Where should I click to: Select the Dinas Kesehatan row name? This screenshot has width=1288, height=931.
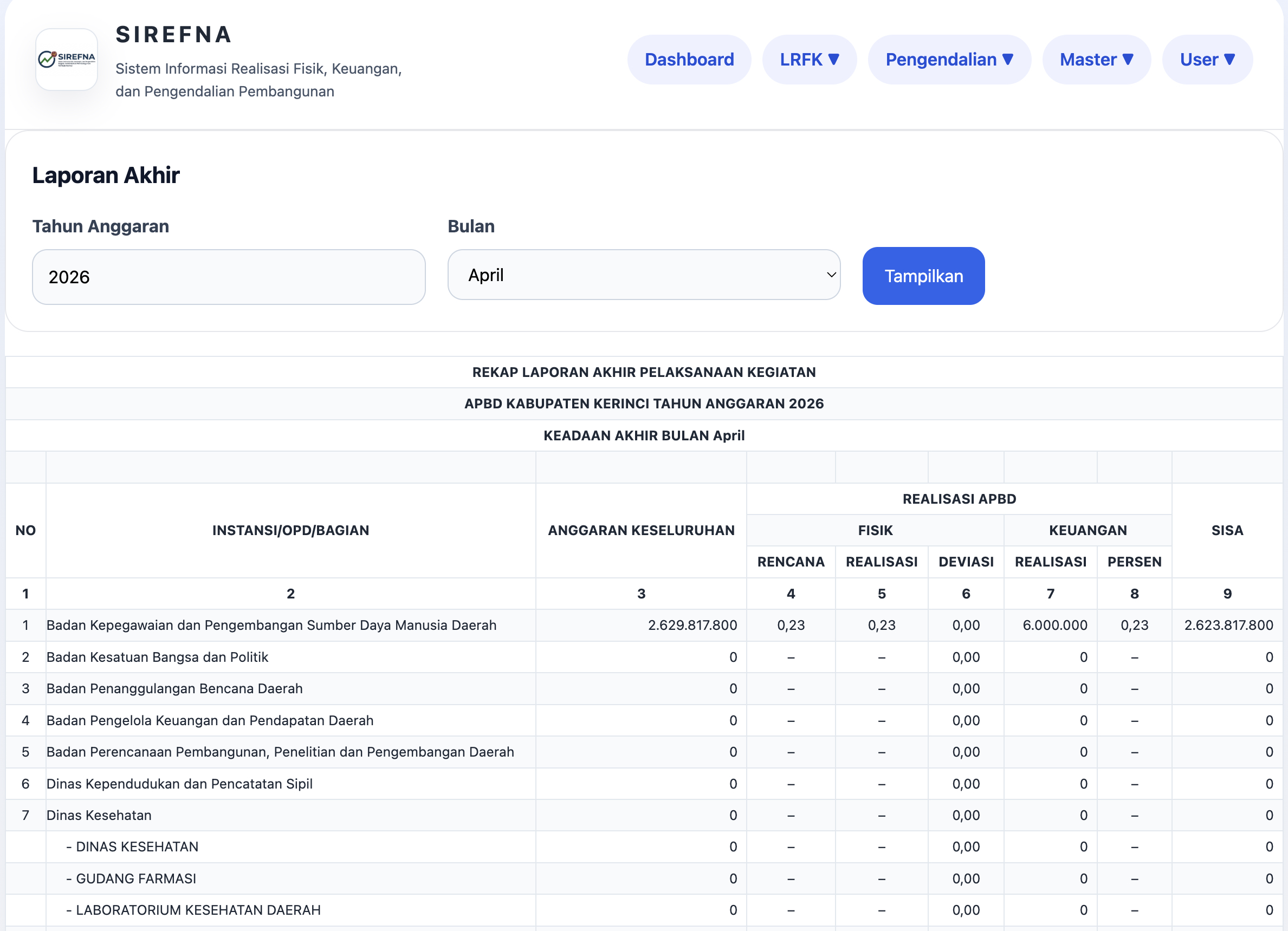pos(99,815)
